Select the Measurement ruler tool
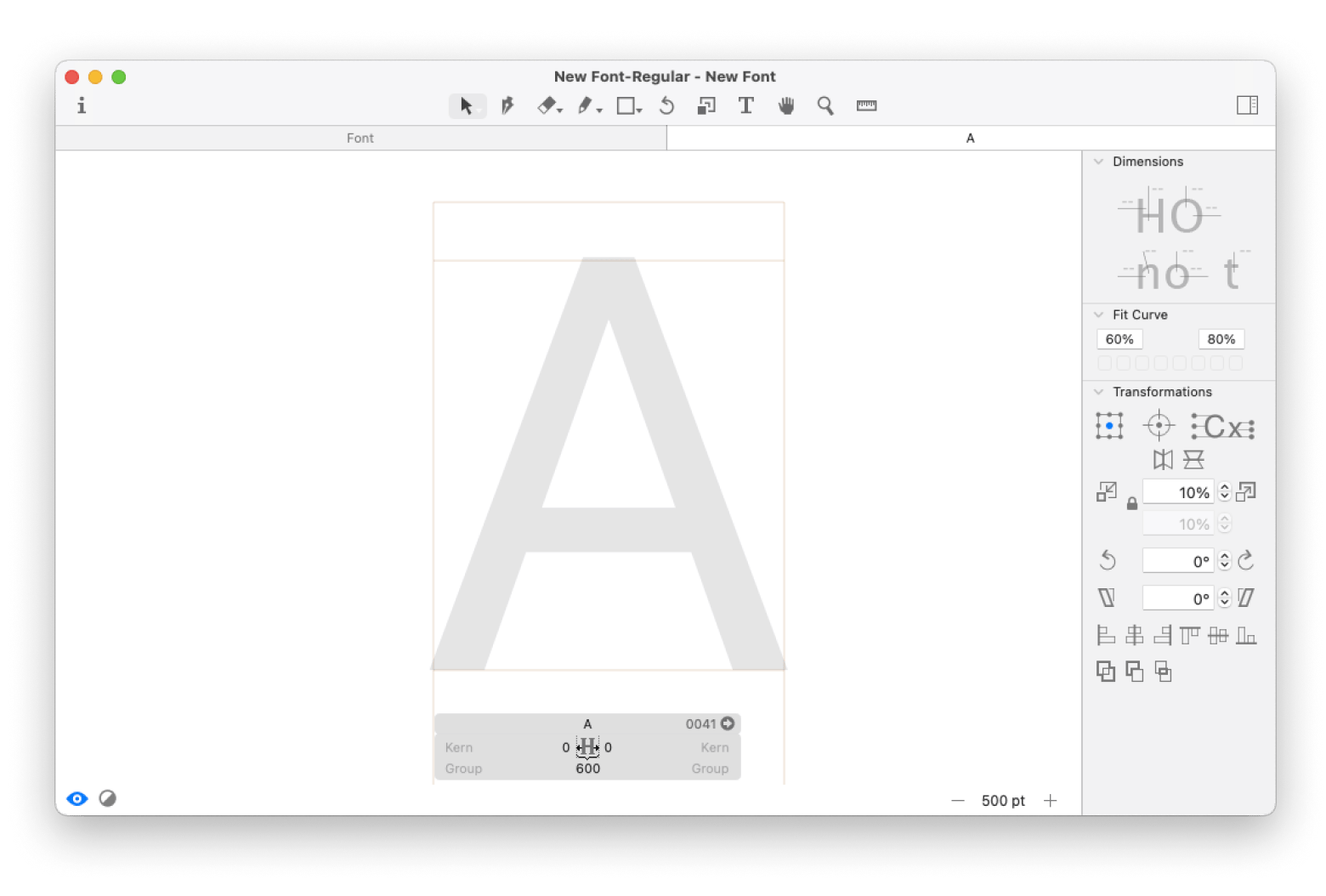1326x896 pixels. [866, 105]
